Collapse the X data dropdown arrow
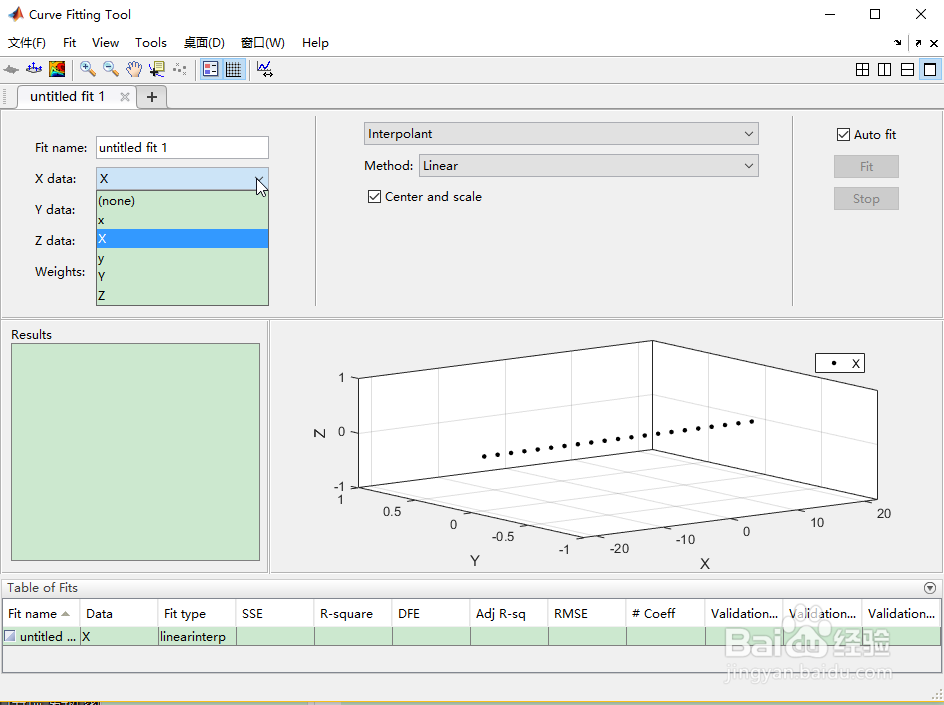Screen dimensions: 944x705 click(x=259, y=179)
